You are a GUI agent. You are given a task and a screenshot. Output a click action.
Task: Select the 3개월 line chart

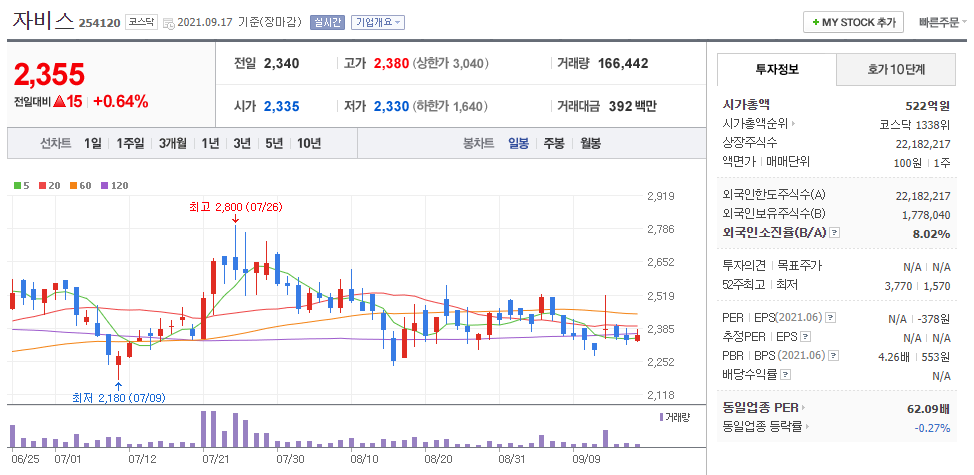coord(173,144)
